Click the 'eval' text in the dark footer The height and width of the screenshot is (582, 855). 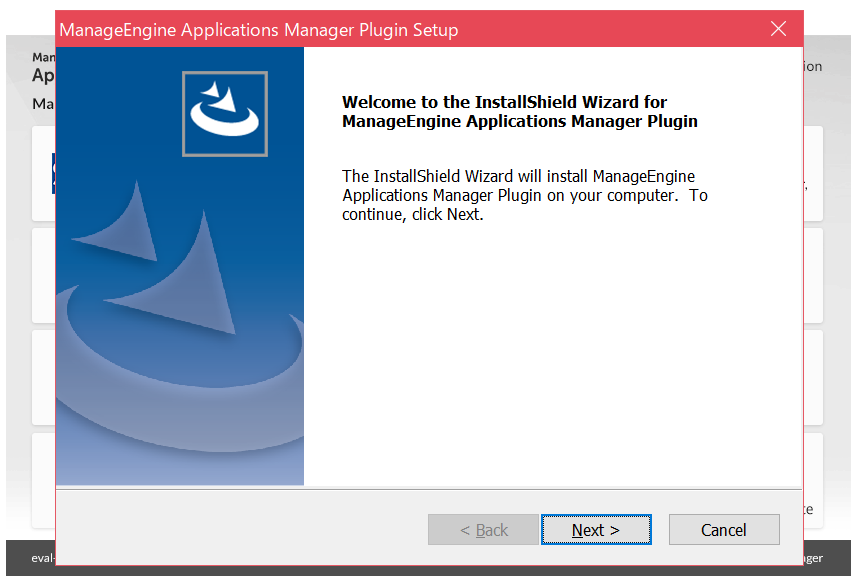[x=42, y=558]
